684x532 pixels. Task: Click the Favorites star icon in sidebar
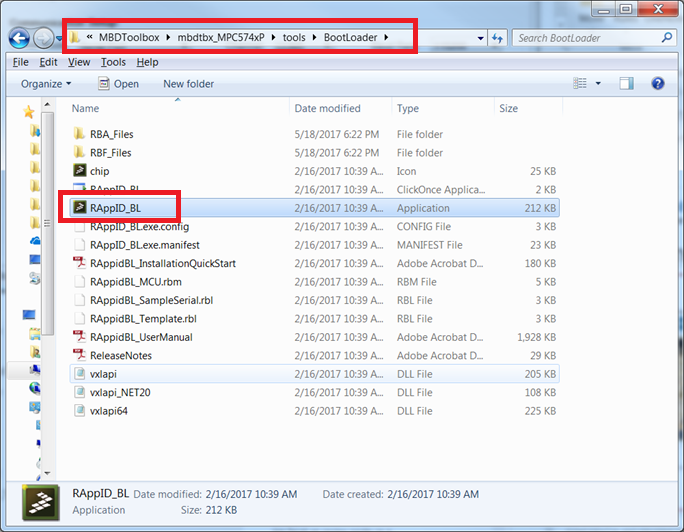click(29, 112)
